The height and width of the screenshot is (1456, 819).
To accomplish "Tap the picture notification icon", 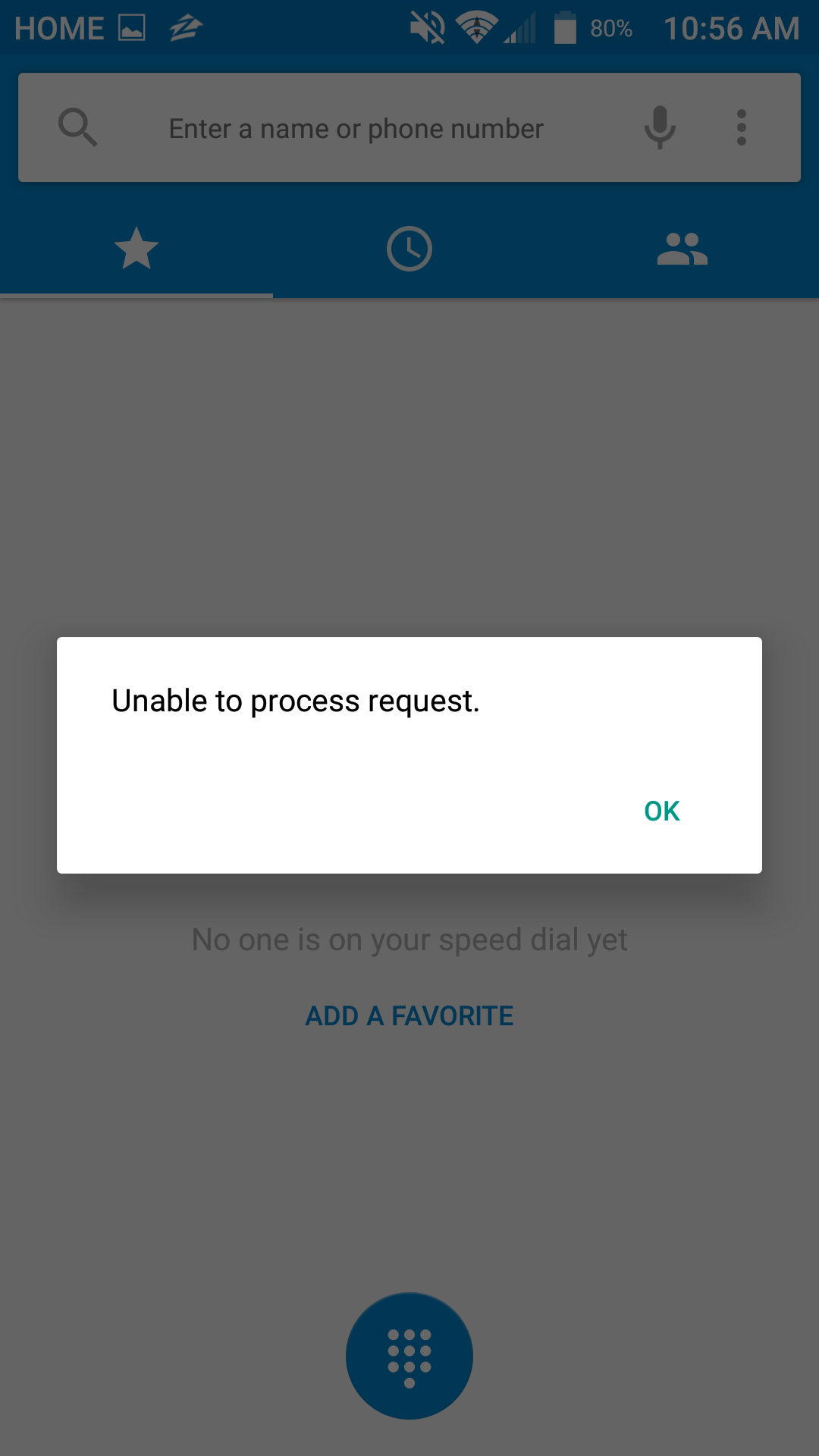I will coord(132,29).
